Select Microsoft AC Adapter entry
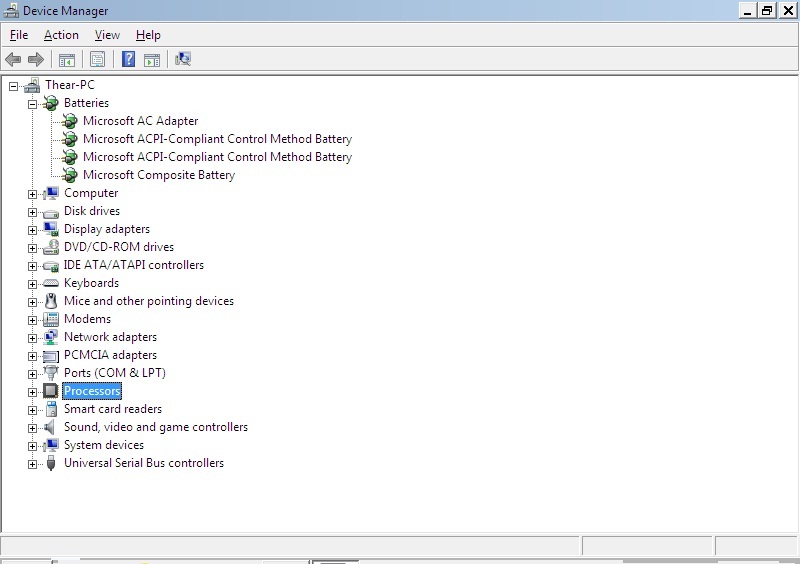The image size is (800, 564). pos(140,121)
